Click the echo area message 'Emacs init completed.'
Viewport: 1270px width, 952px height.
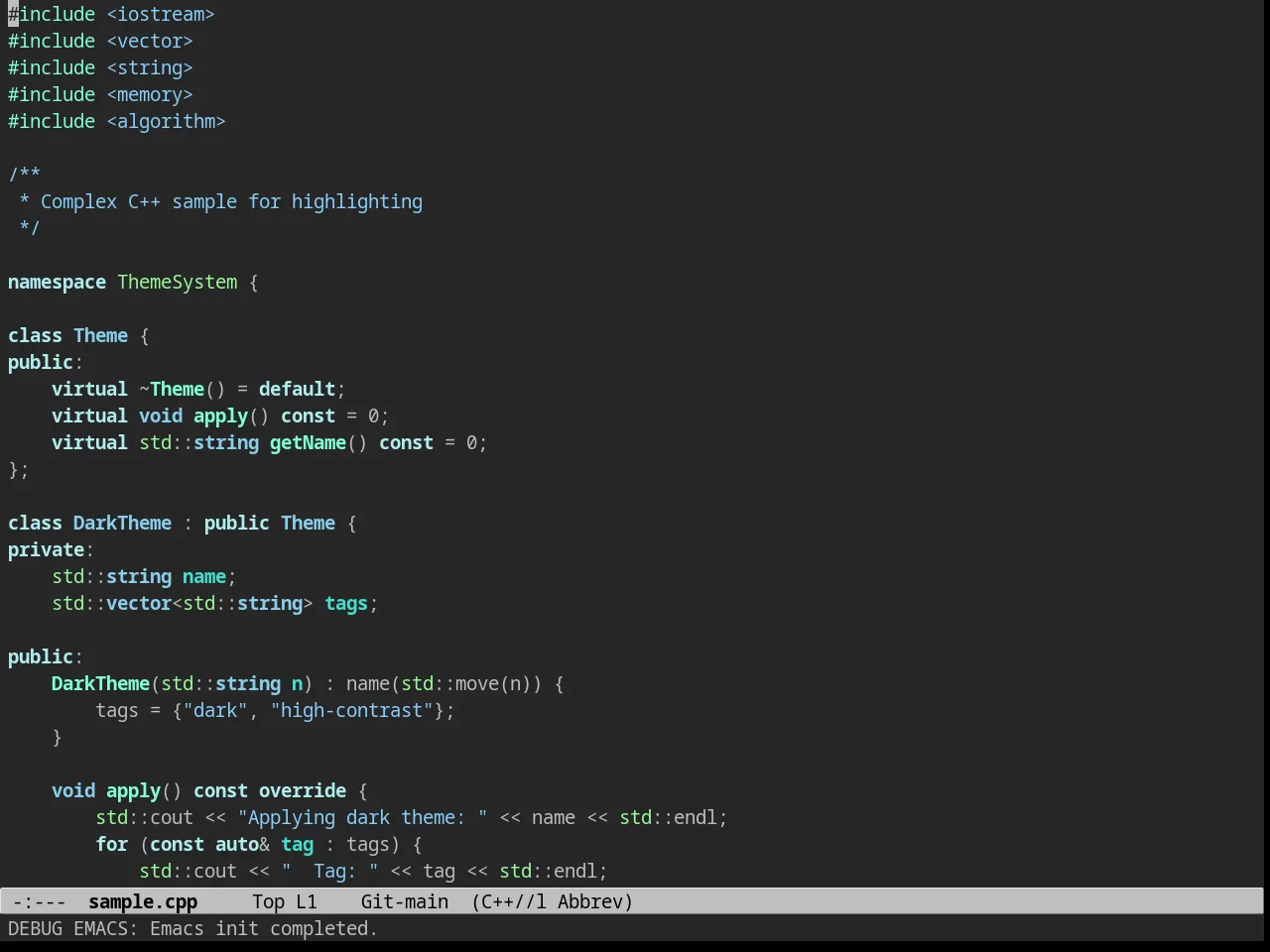tap(264, 928)
